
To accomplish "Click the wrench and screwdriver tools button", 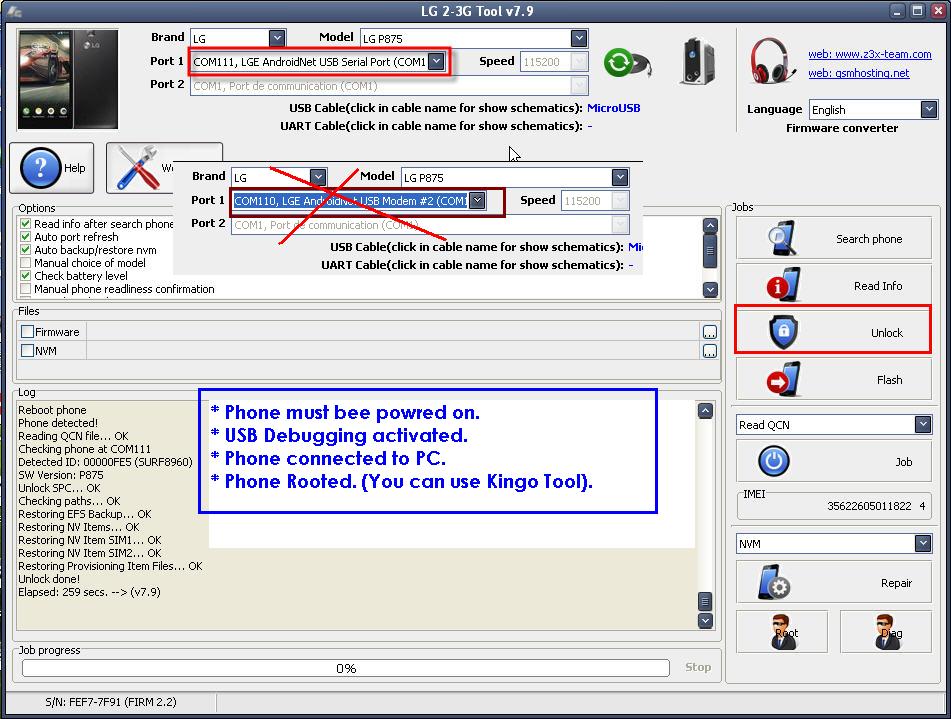I will pos(139,168).
